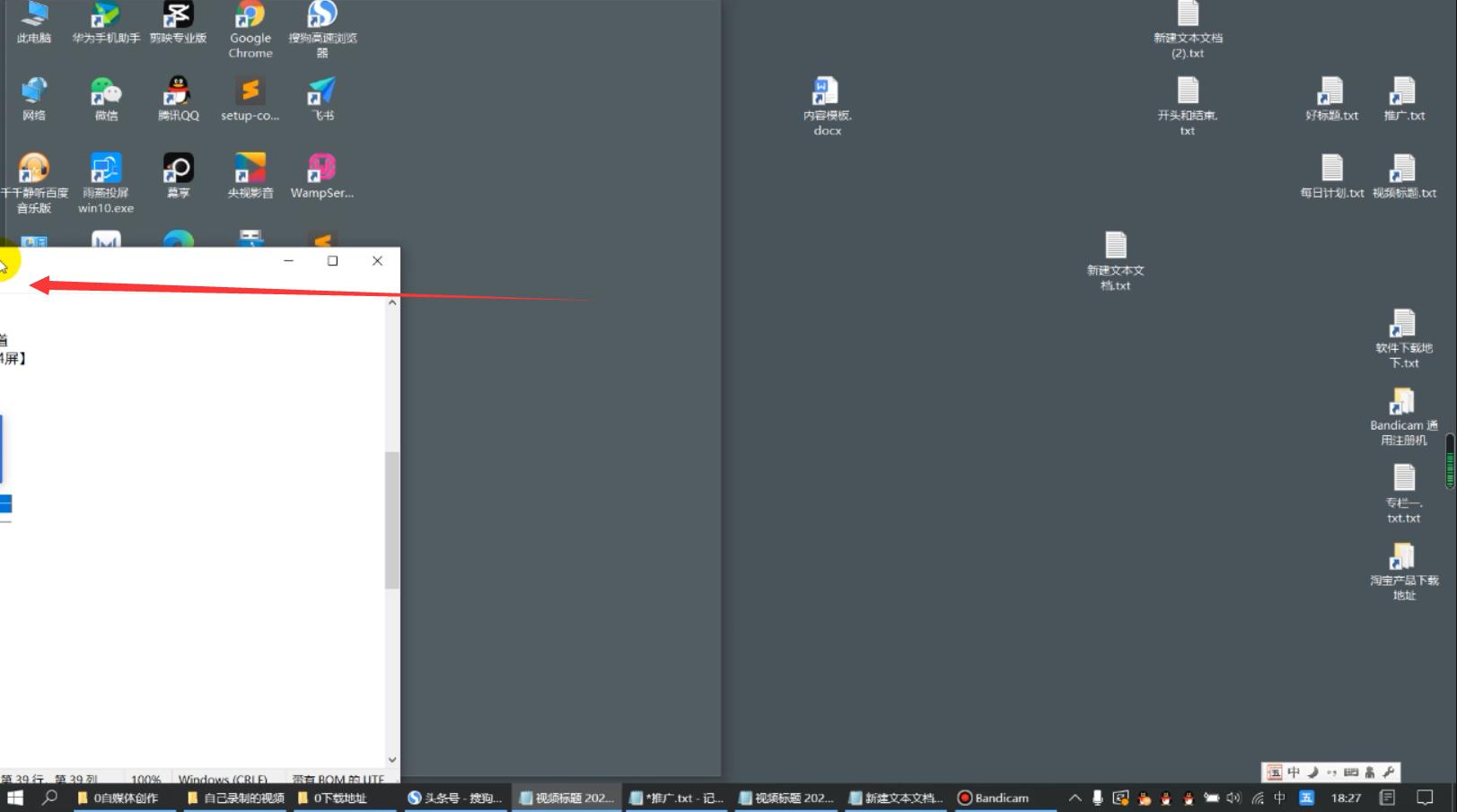This screenshot has width=1457, height=812.
Task: Toggle 中 input language indicator in taskbar
Action: [x=1279, y=798]
